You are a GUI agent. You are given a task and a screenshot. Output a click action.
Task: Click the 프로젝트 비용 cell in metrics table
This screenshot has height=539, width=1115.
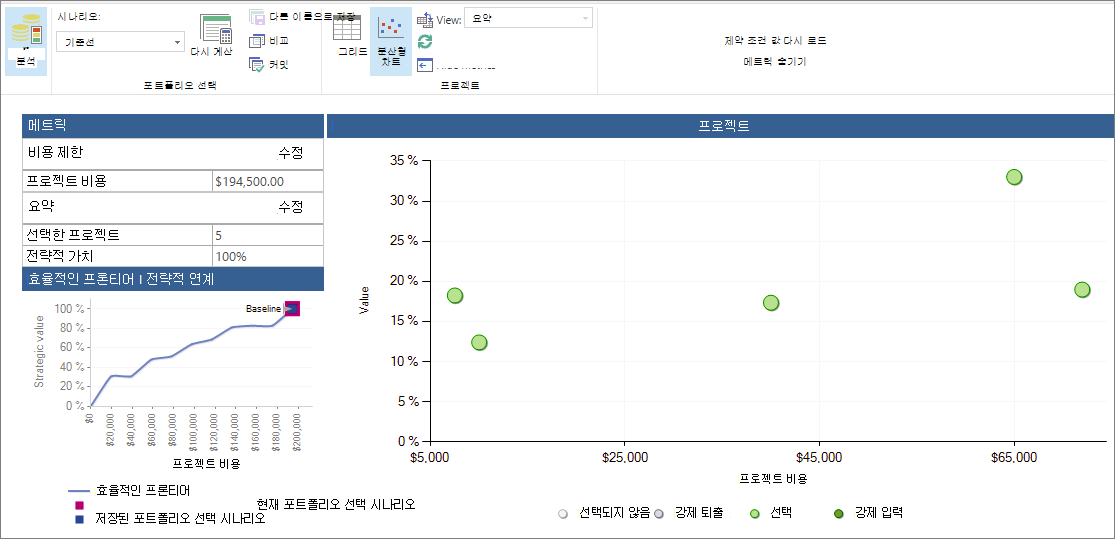[117, 181]
